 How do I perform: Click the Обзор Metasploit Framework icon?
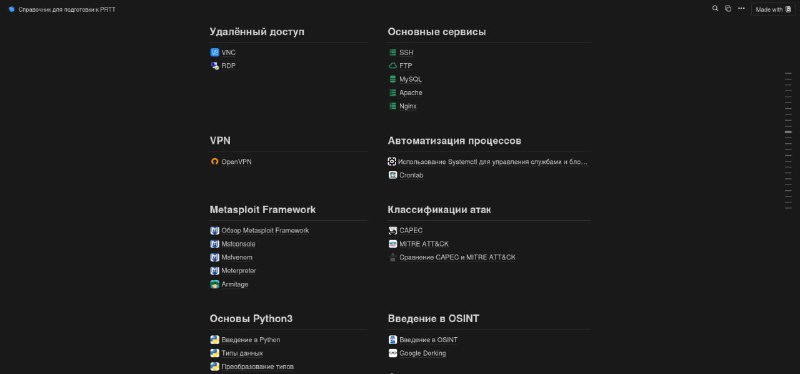tap(214, 231)
